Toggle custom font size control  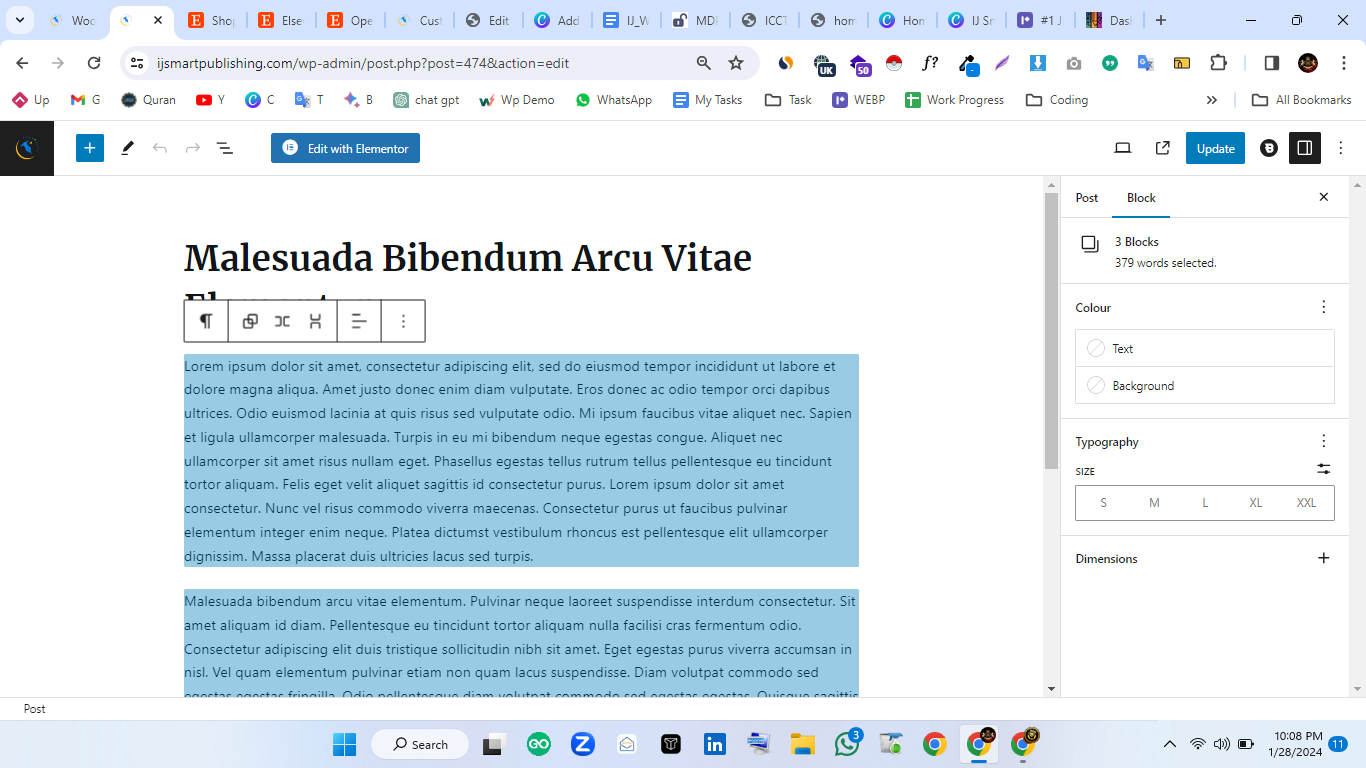coord(1323,469)
